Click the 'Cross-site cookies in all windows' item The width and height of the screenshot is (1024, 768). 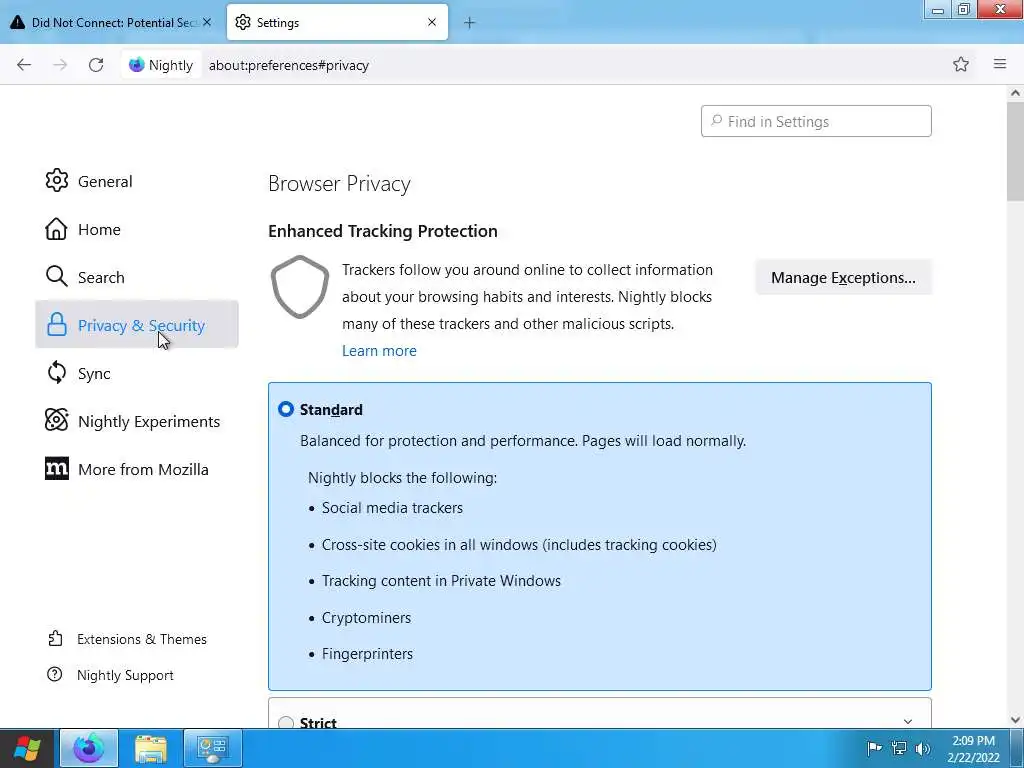click(519, 545)
